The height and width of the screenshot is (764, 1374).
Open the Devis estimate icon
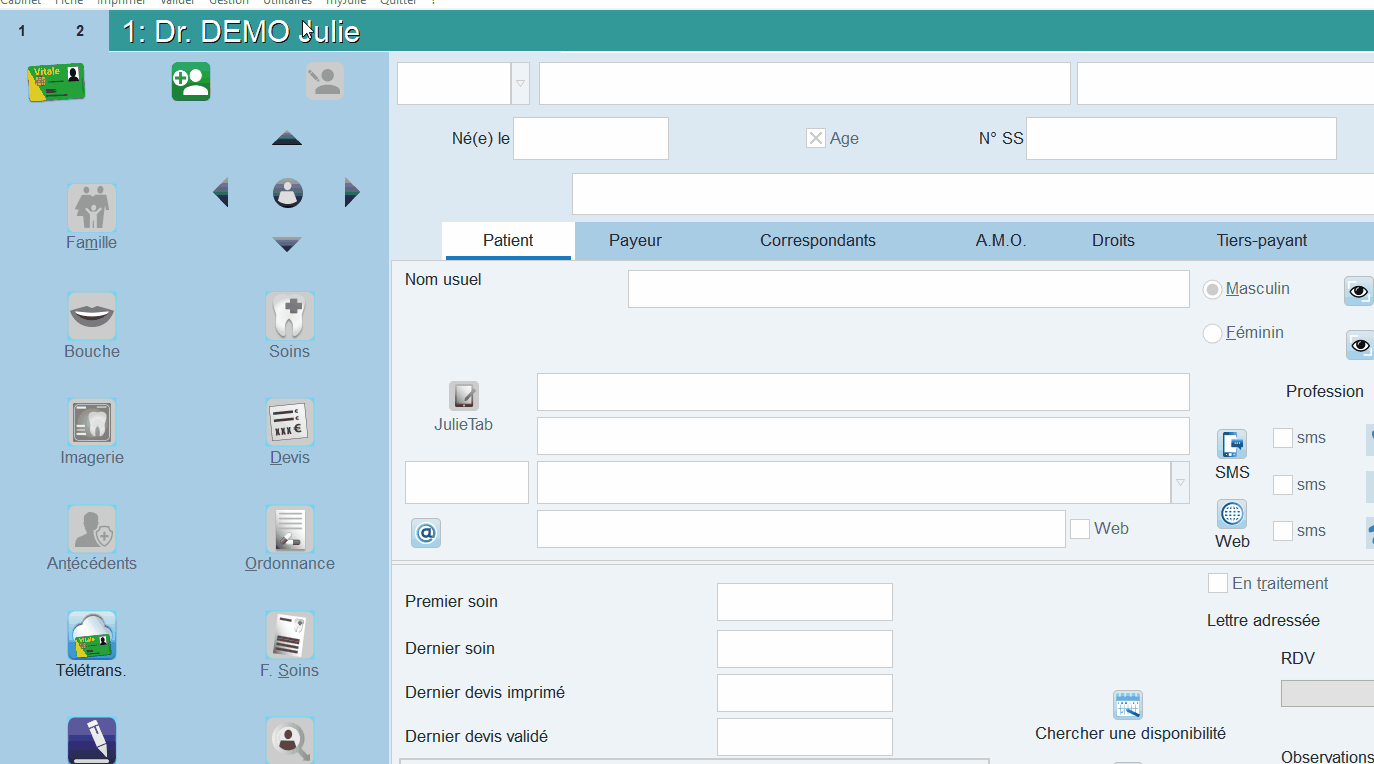[x=290, y=422]
